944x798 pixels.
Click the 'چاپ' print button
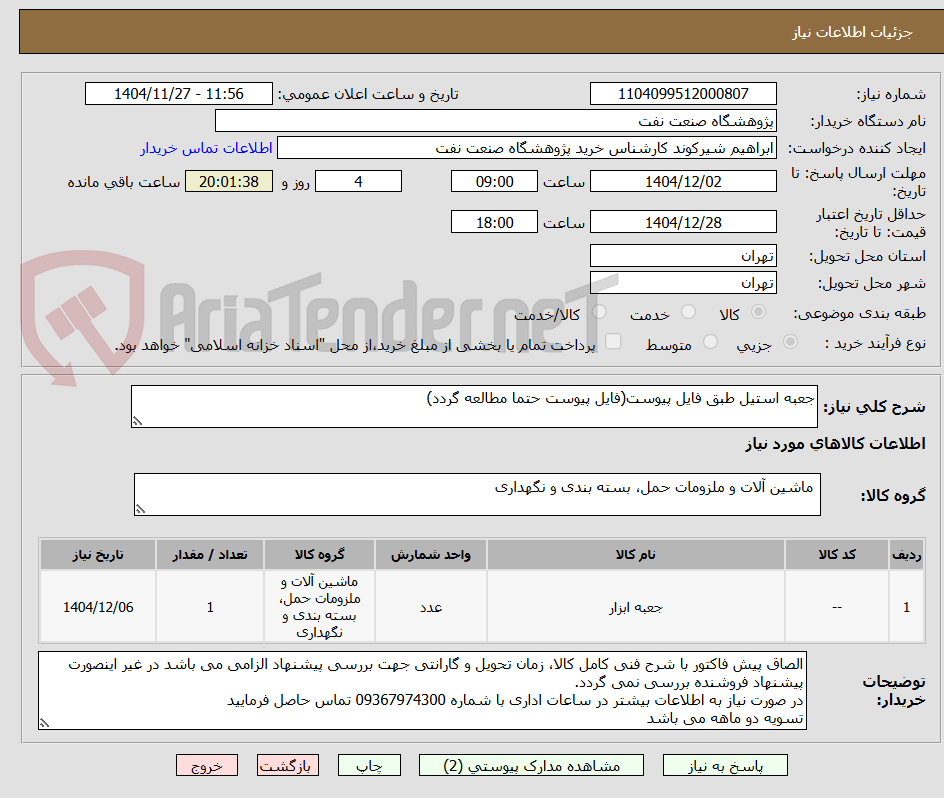point(369,765)
